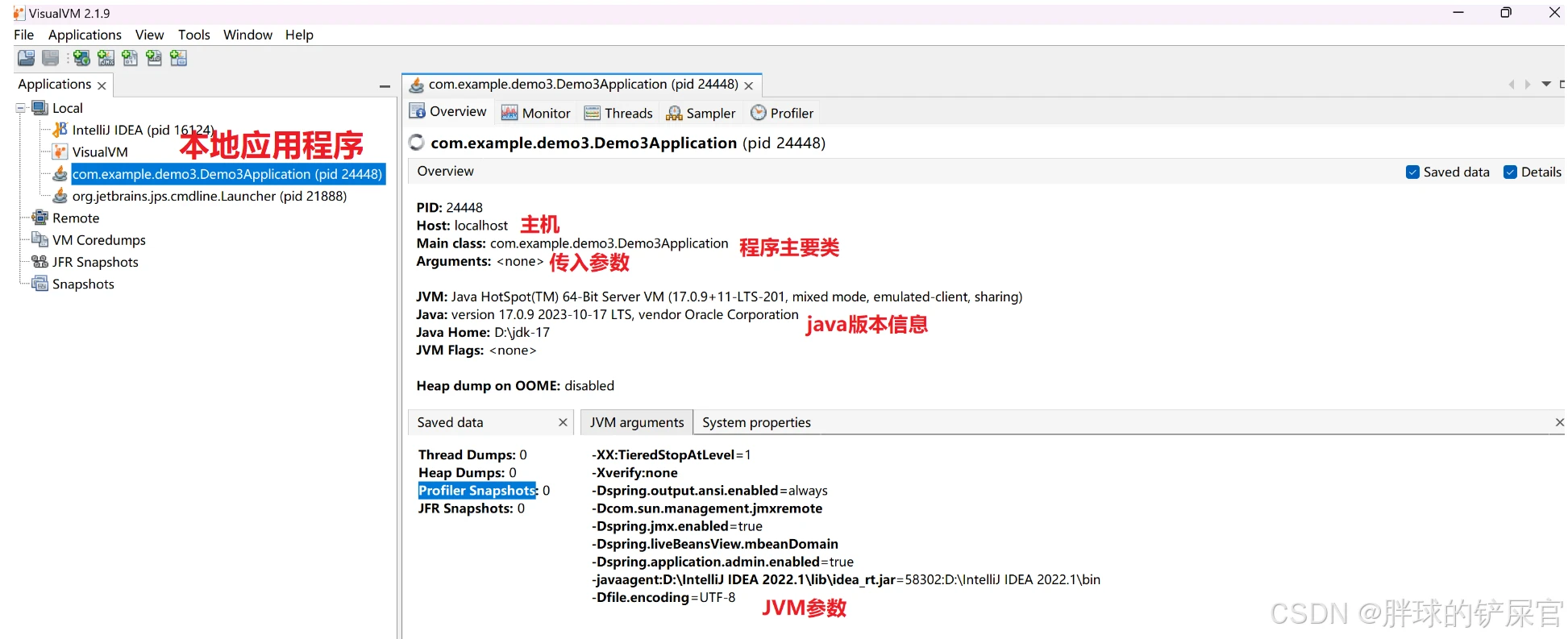Click the VisualVM icon in the Applications tree
This screenshot has height=639, width=1568.
[60, 151]
